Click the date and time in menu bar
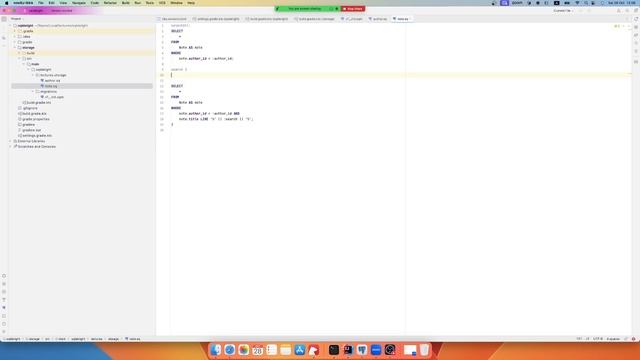Screen dimensions: 640x360 point(622,3)
